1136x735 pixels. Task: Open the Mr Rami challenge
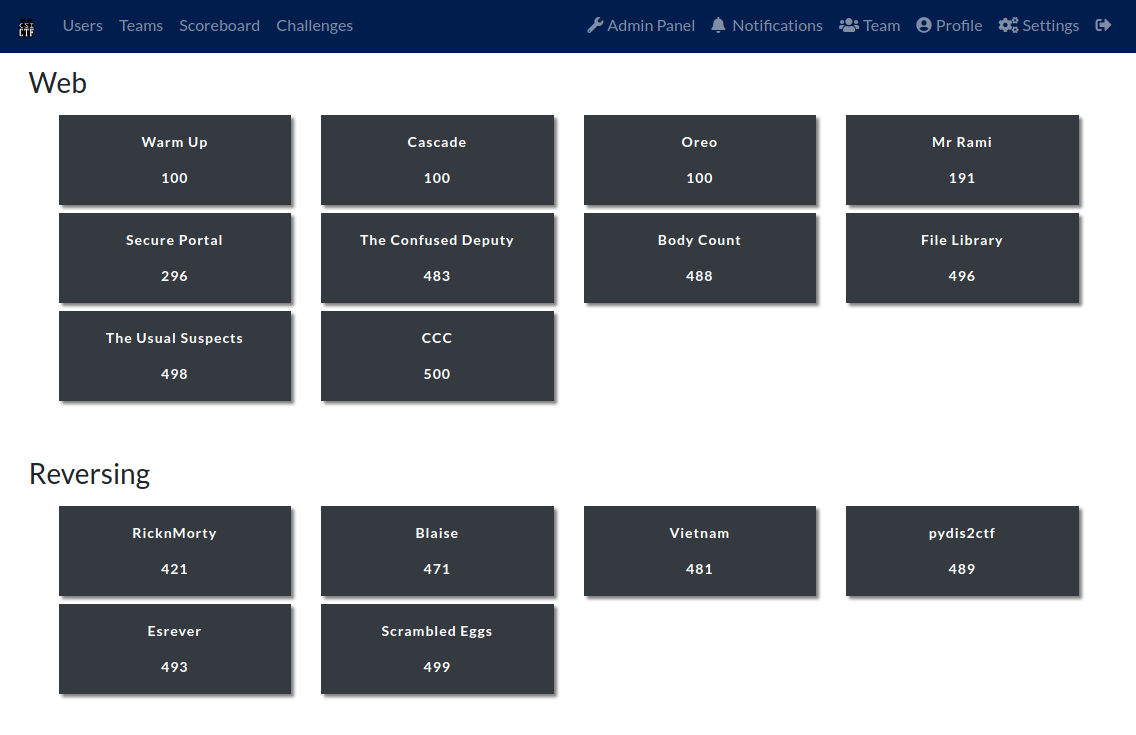(x=962, y=160)
